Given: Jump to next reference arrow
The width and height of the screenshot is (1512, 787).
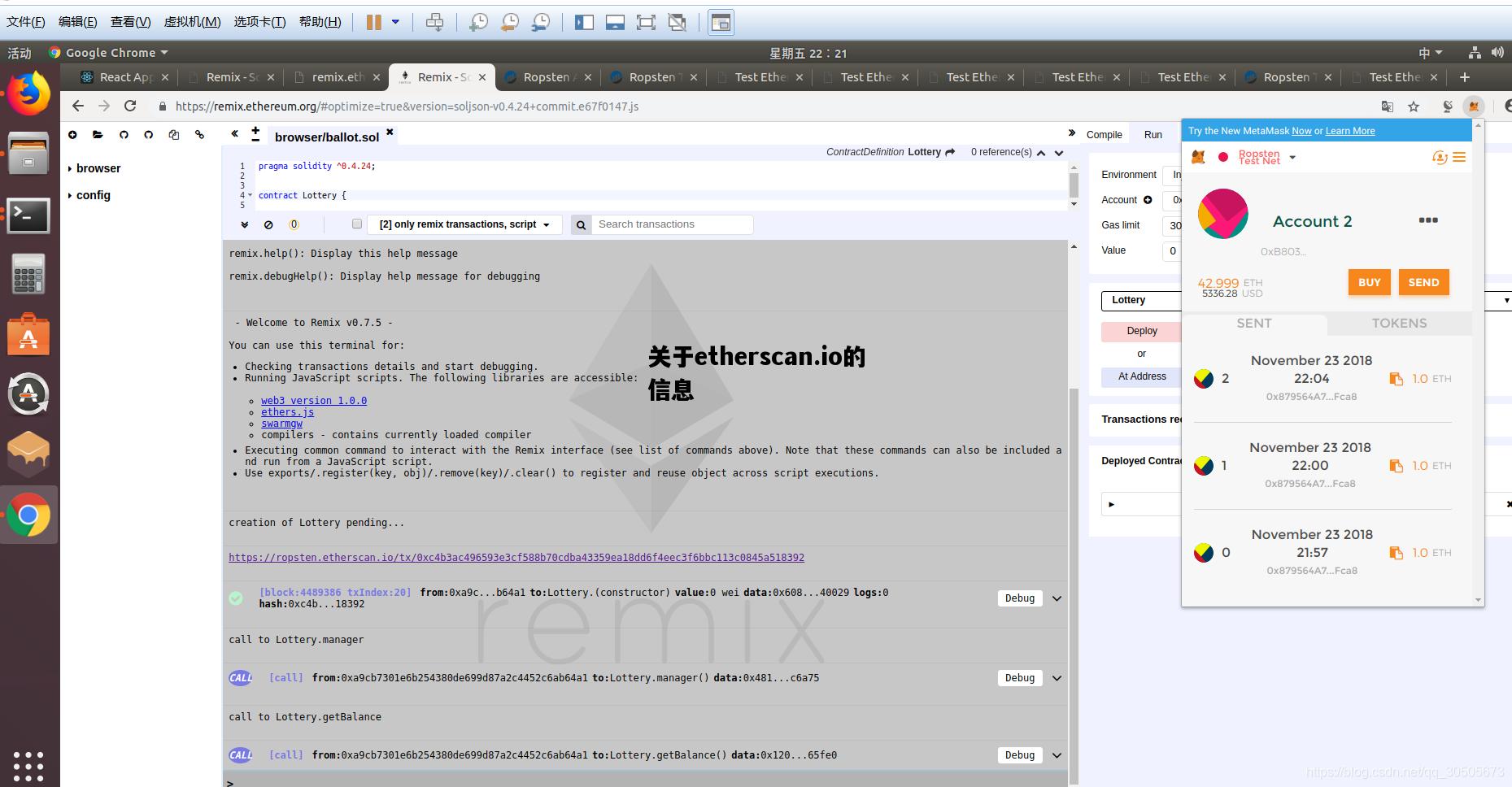Looking at the screenshot, I should pos(1059,153).
